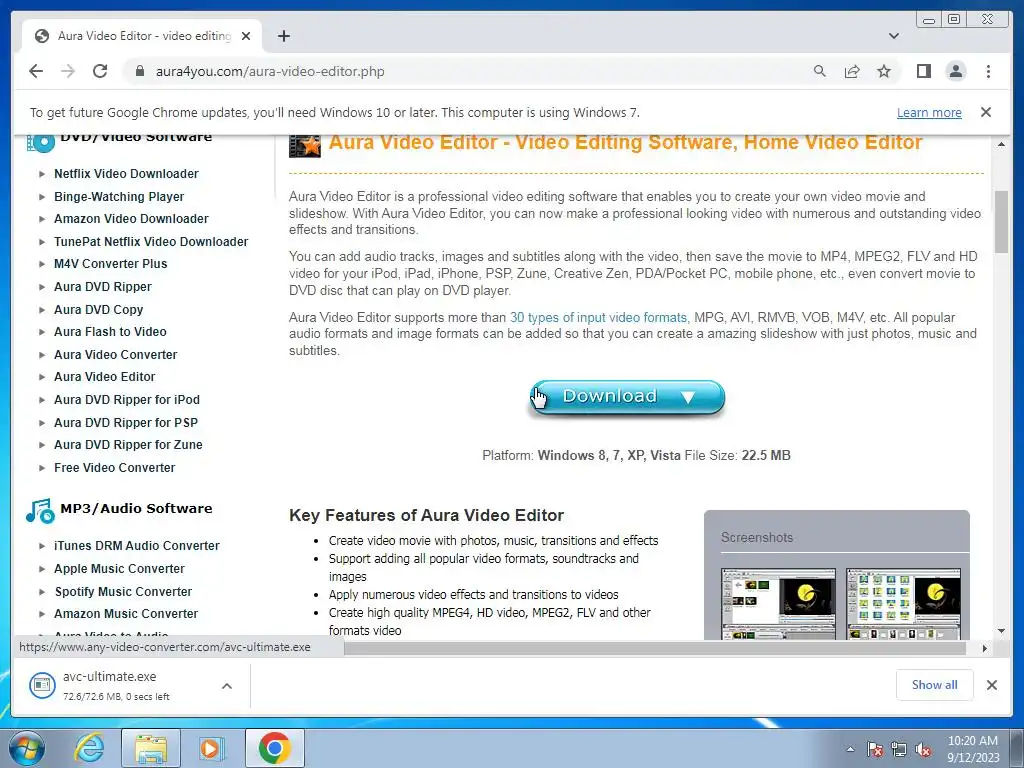Open Windows Explorer folder from taskbar

(151, 748)
